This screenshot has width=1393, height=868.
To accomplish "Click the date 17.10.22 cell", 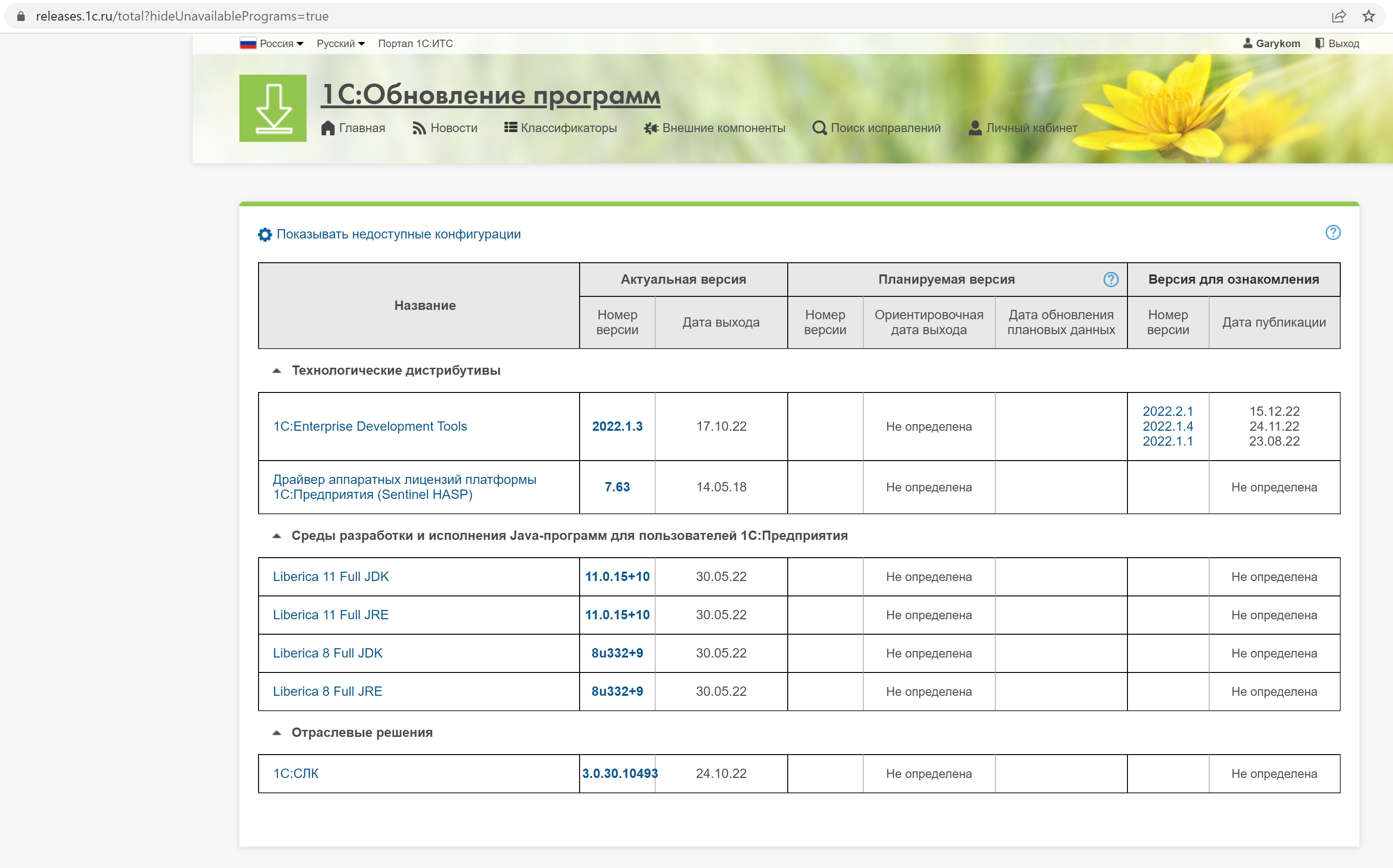I will (x=721, y=427).
